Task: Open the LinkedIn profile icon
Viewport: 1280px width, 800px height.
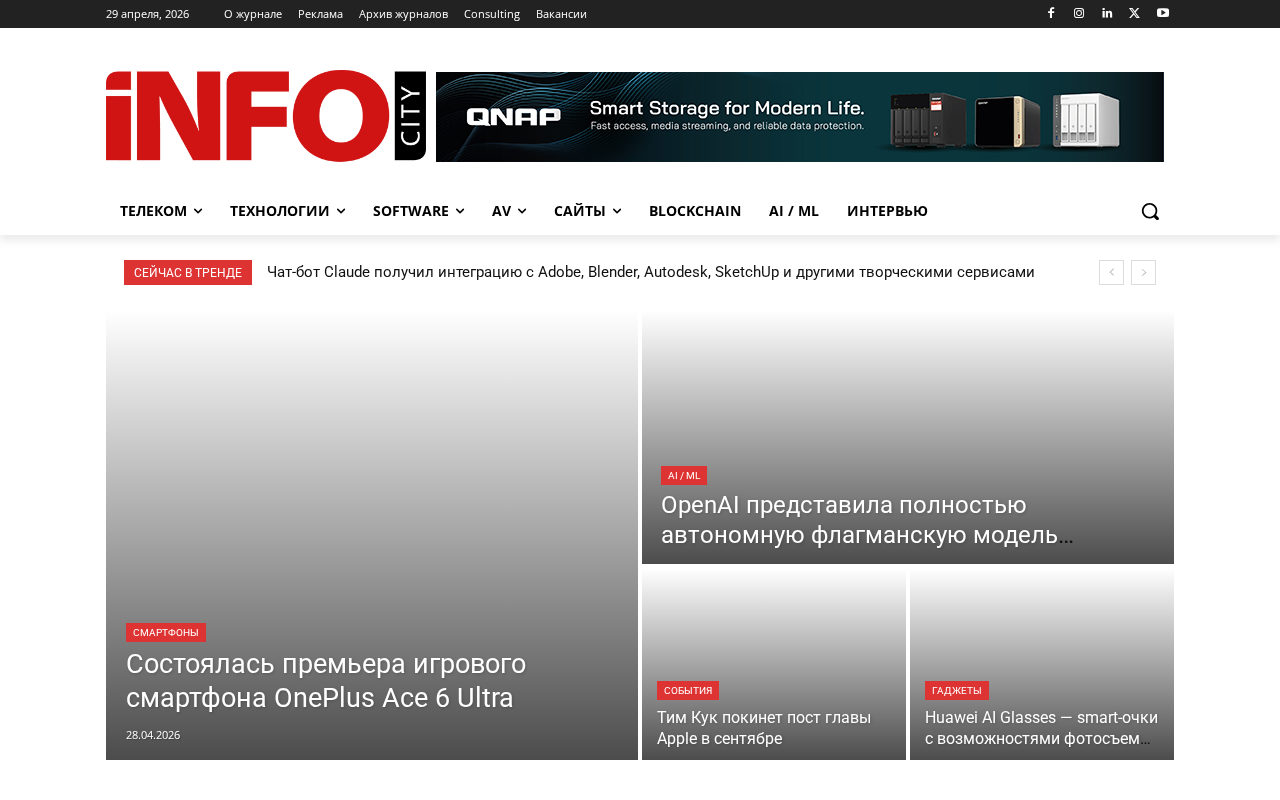Action: click(1107, 13)
